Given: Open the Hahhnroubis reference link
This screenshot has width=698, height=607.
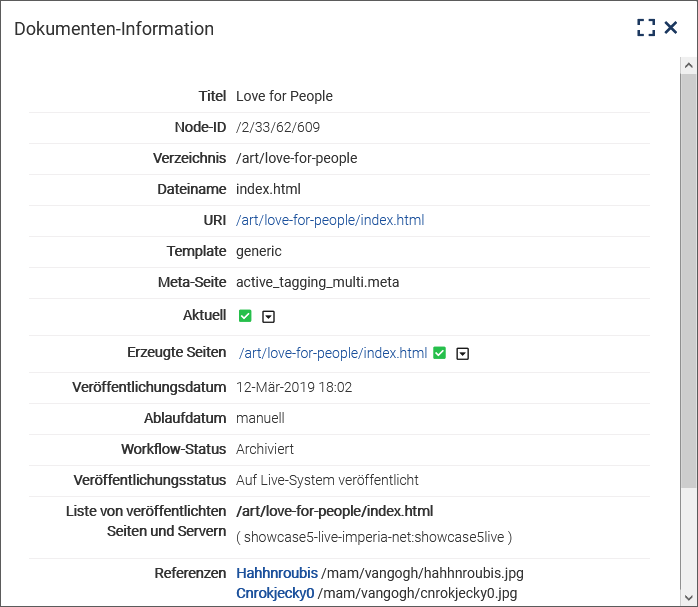Looking at the screenshot, I should click(x=277, y=573).
